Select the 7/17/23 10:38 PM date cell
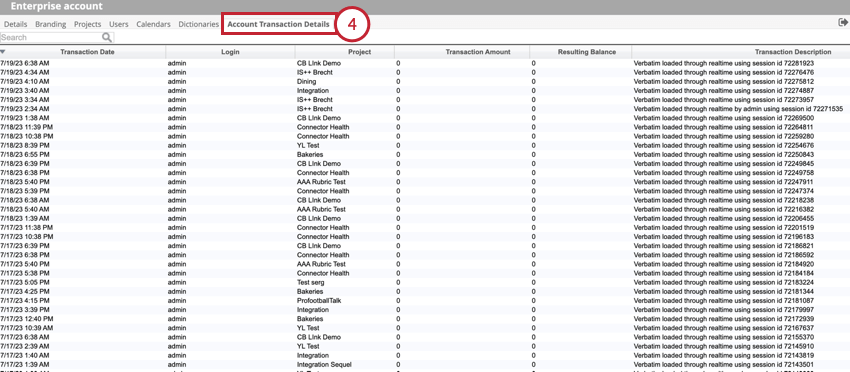Viewport: 850px width, 372px height. click(27, 236)
